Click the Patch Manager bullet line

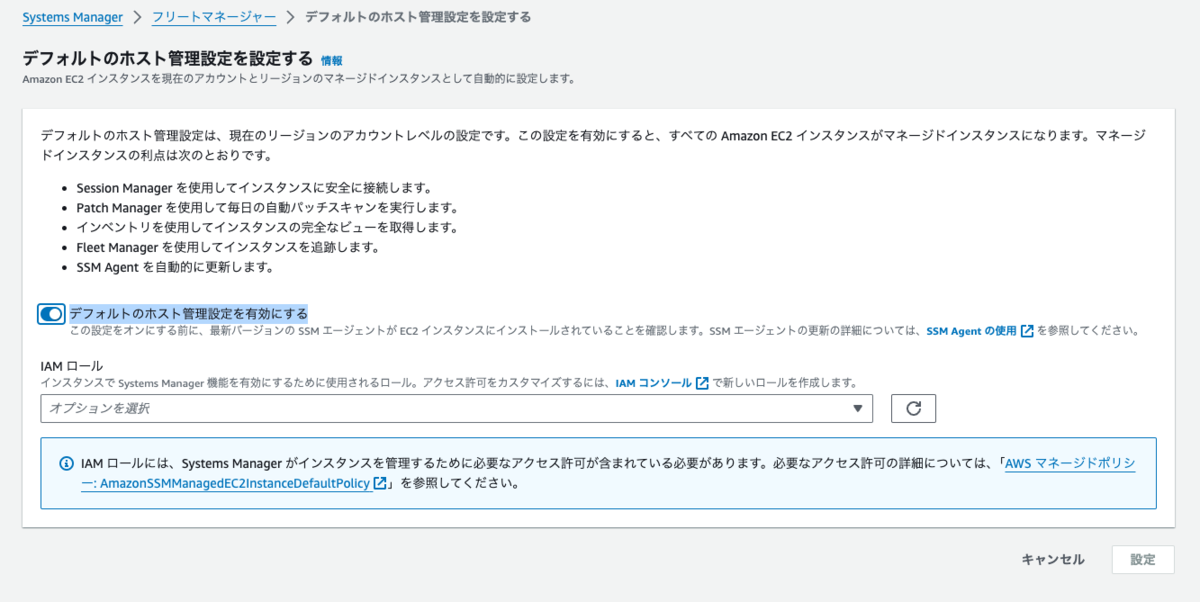tap(267, 208)
